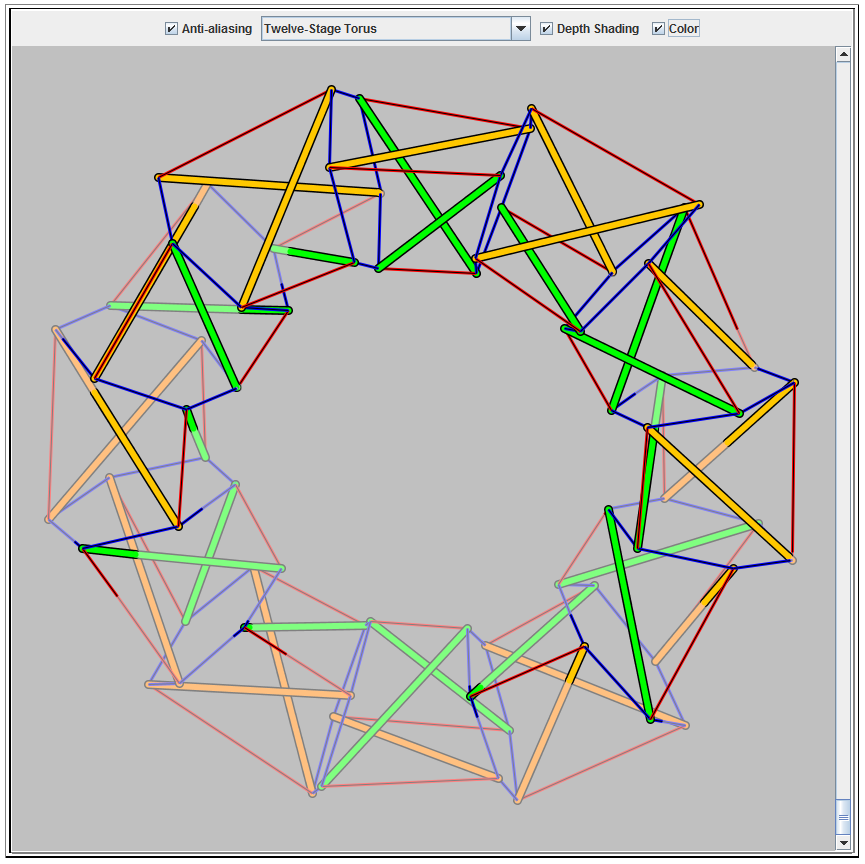The image size is (865, 864).
Task: Click the Depth Shading text label
Action: pos(597,29)
